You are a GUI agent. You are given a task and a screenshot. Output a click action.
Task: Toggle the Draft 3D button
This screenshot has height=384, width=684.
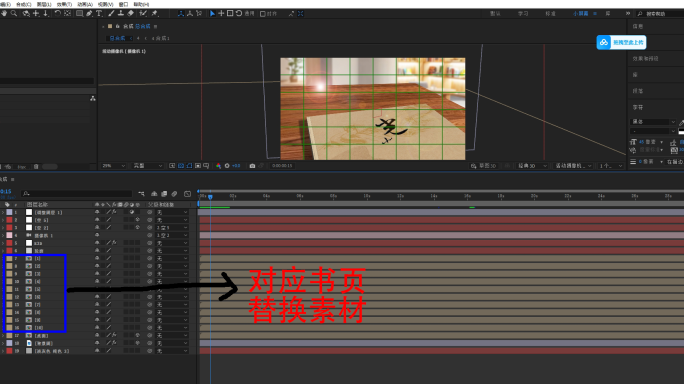[x=483, y=166]
